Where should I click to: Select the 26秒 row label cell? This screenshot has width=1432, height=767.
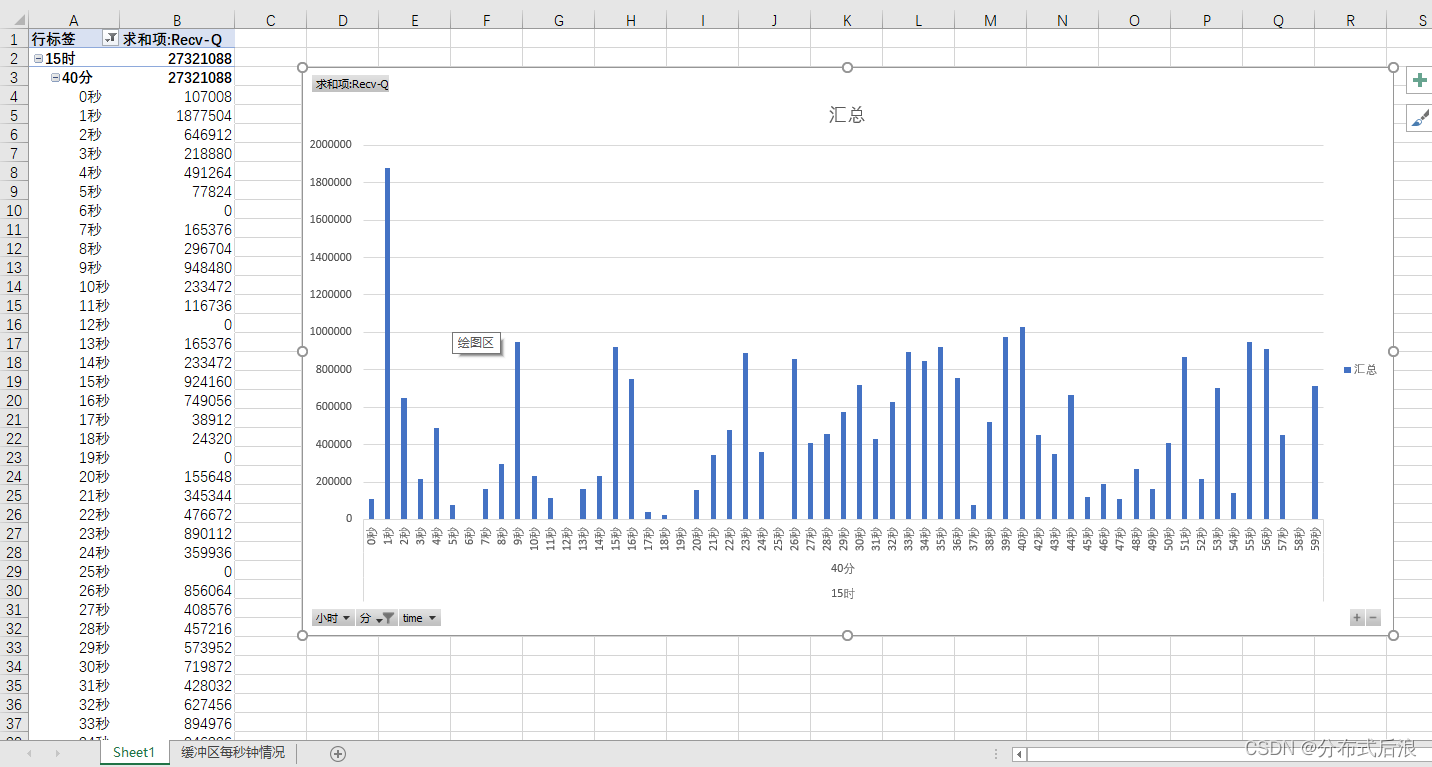73,590
